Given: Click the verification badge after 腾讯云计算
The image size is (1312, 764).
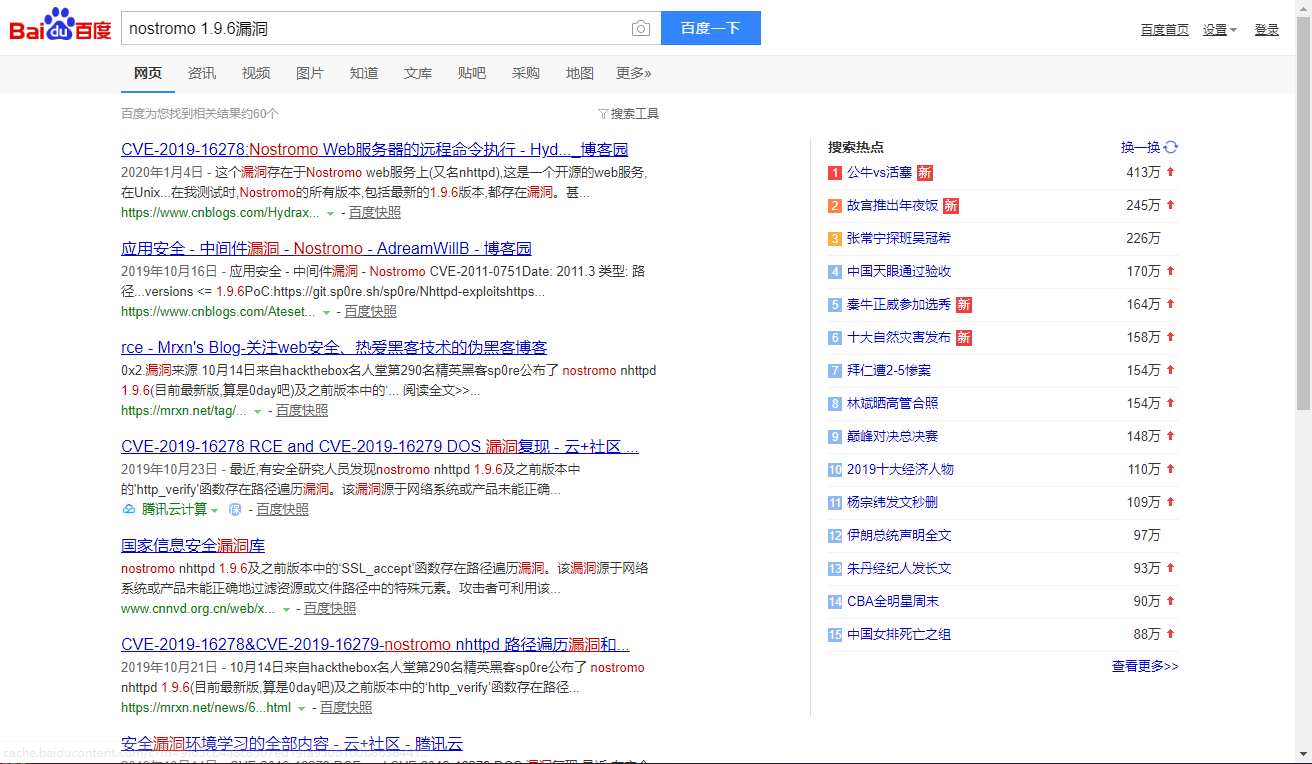Looking at the screenshot, I should click(235, 509).
